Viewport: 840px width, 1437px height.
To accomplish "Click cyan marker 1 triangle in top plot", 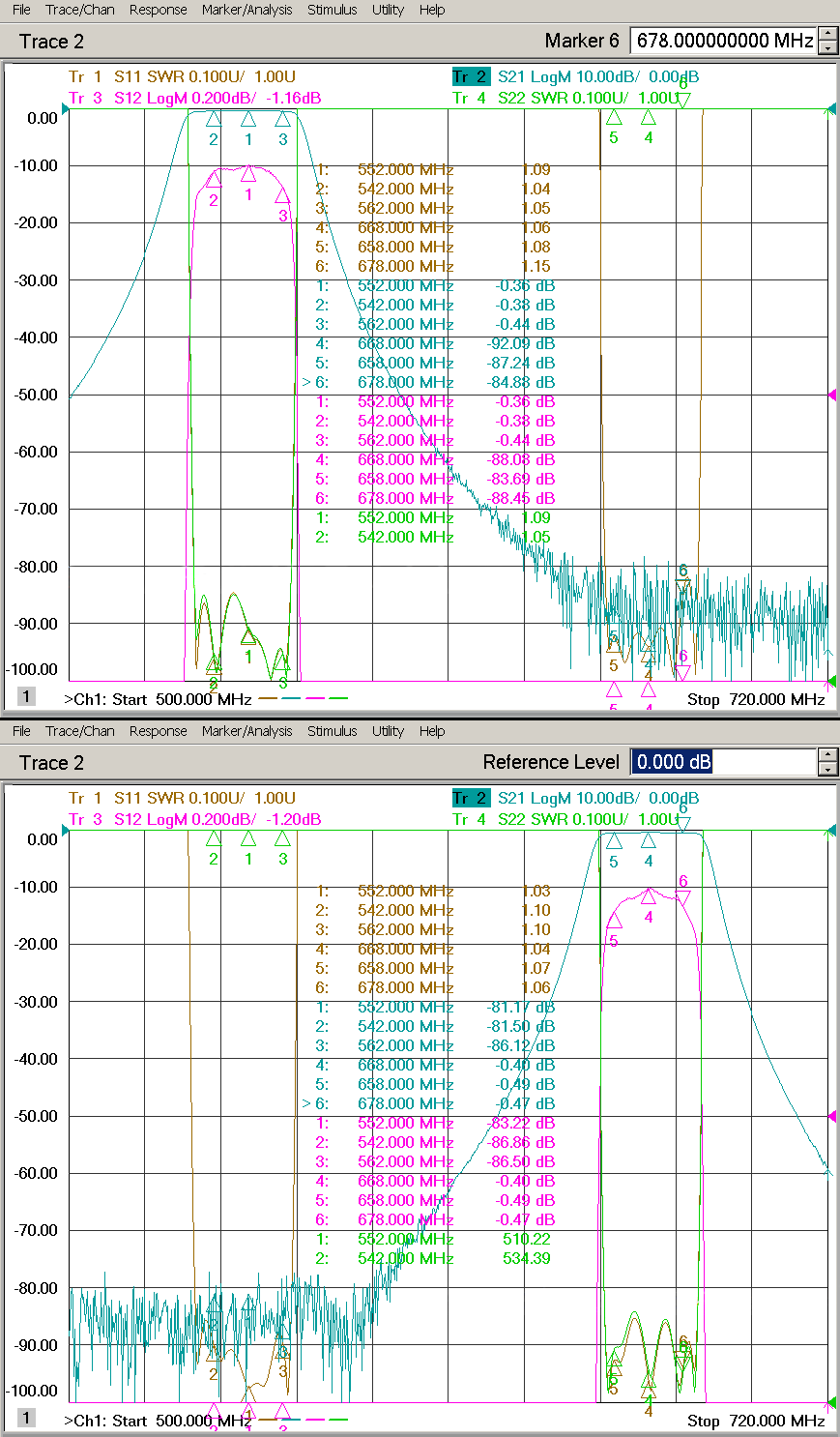I will coord(248,119).
